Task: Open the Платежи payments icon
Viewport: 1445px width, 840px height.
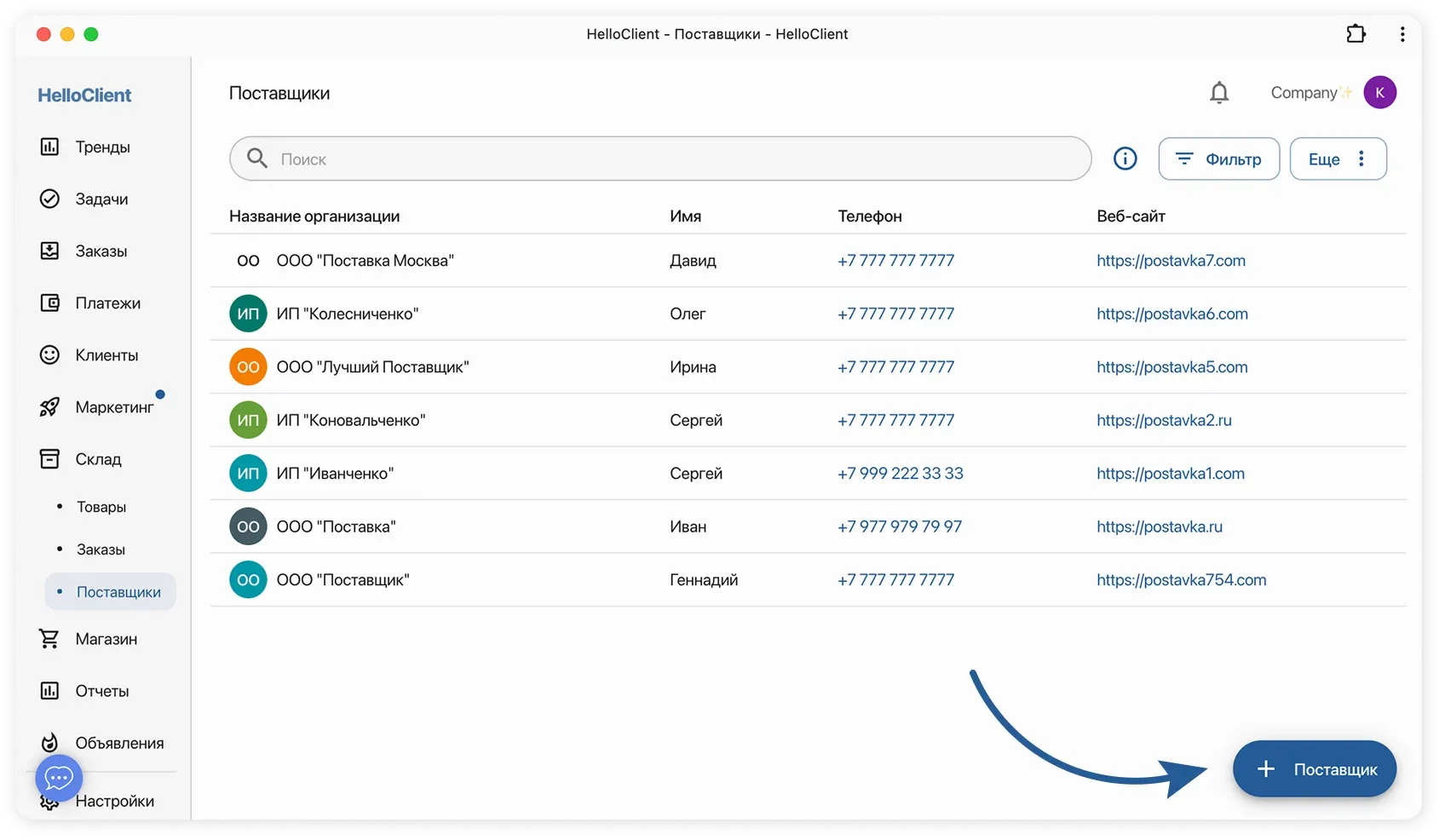Action: tap(49, 302)
